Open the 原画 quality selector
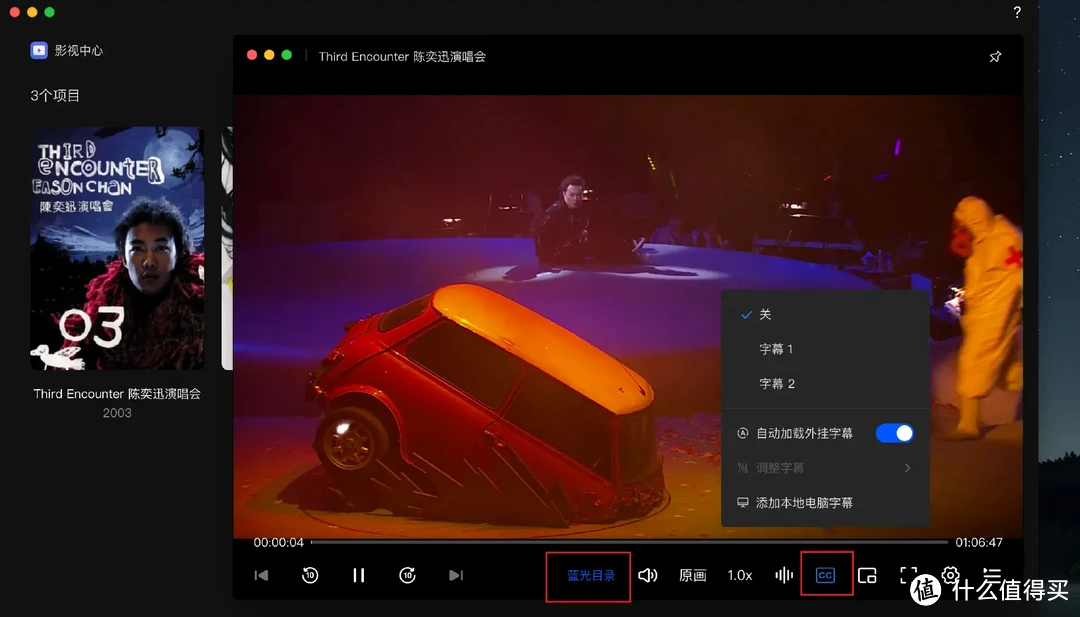The image size is (1080, 617). [692, 576]
